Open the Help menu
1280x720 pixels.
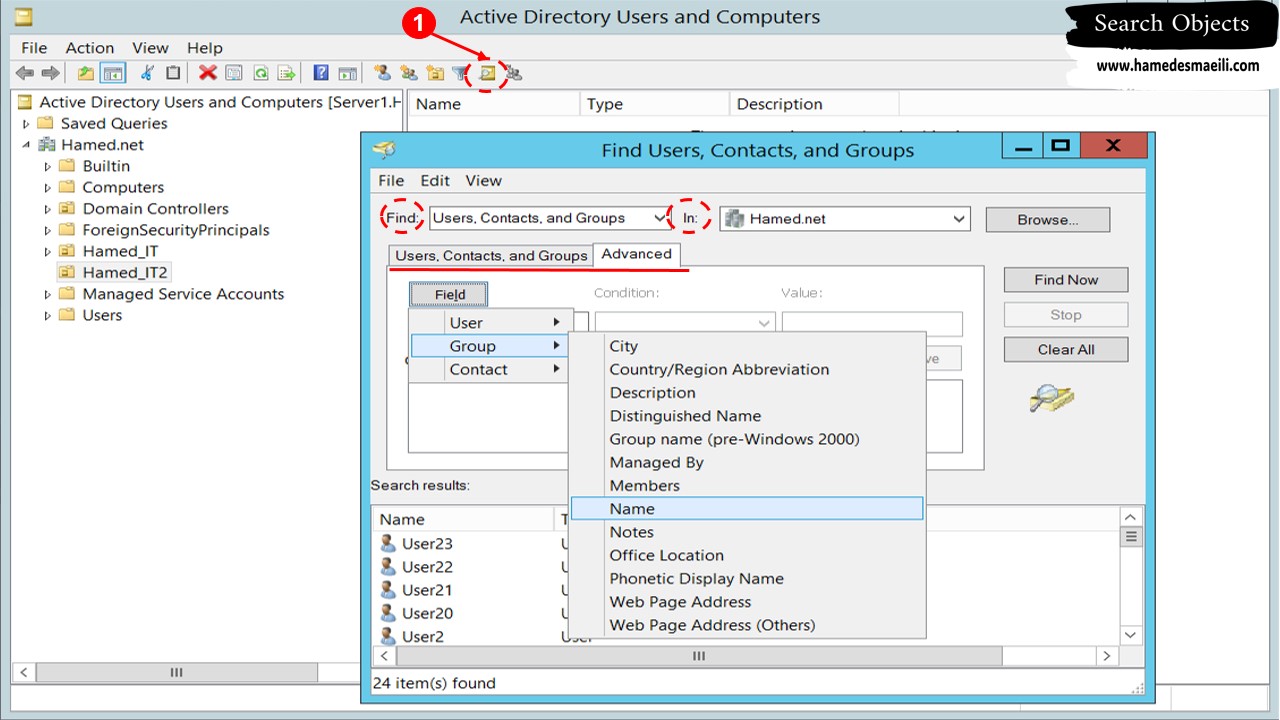pyautogui.click(x=205, y=47)
